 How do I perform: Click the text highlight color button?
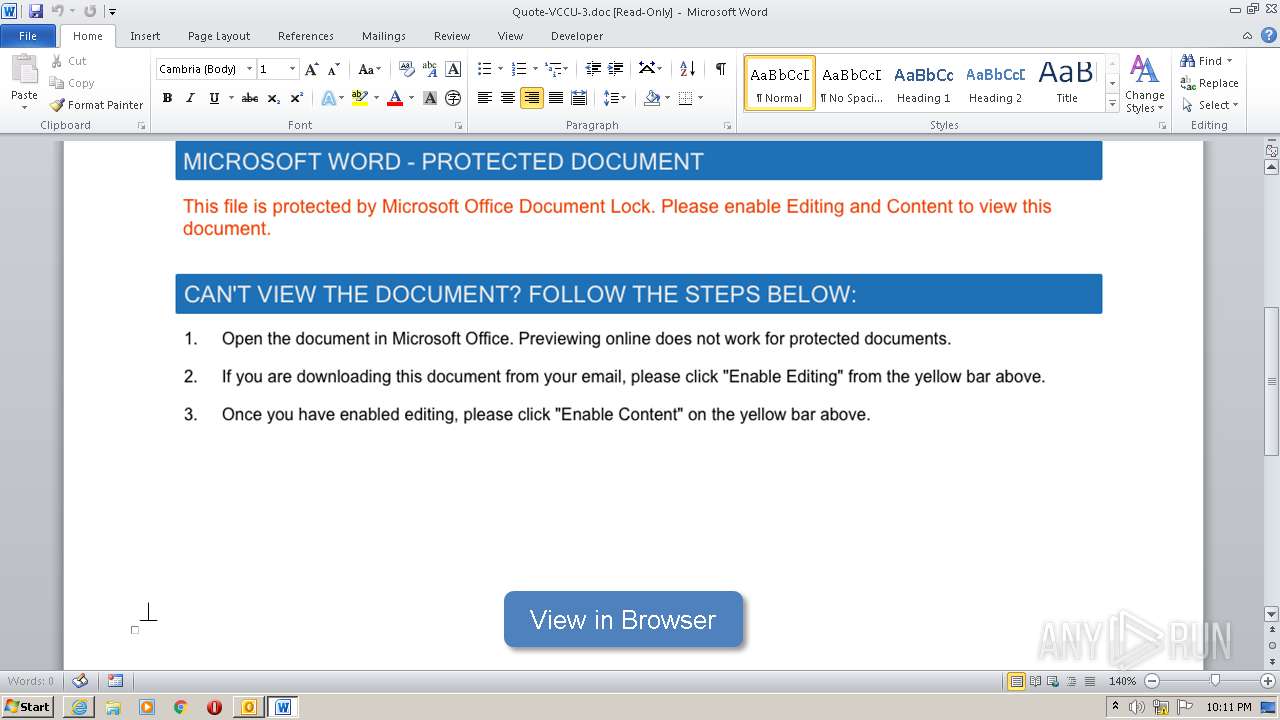(360, 98)
